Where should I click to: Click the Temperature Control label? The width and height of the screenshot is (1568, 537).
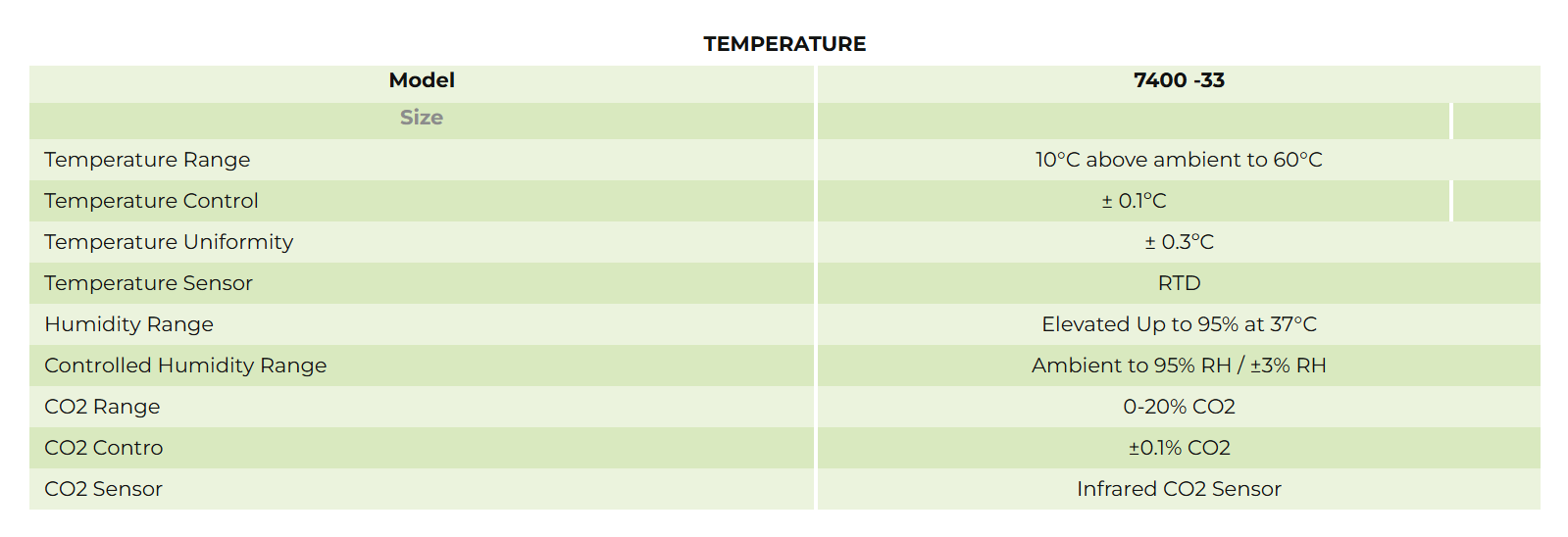click(x=151, y=201)
